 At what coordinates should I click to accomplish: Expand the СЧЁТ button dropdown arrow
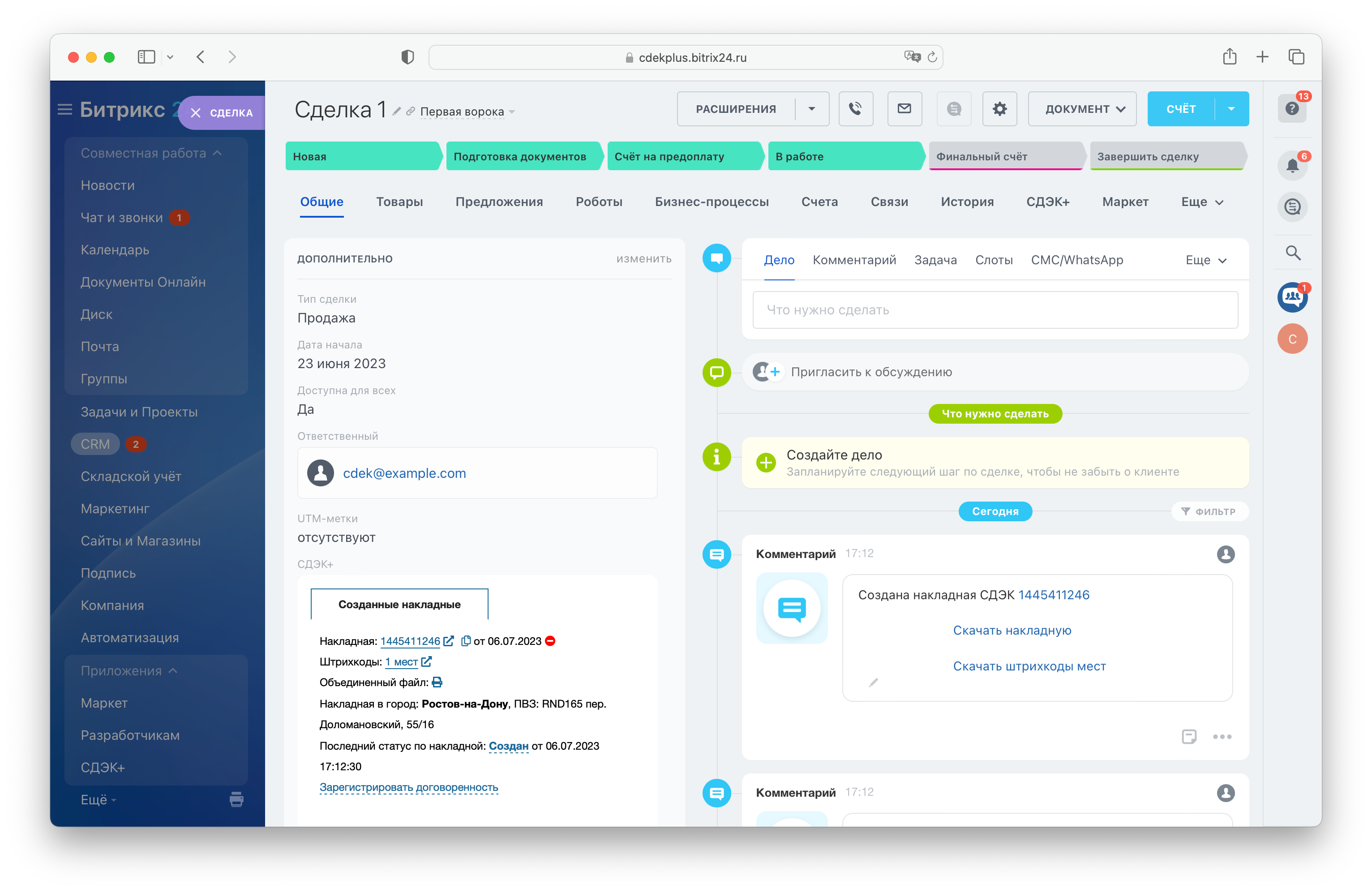click(1231, 108)
